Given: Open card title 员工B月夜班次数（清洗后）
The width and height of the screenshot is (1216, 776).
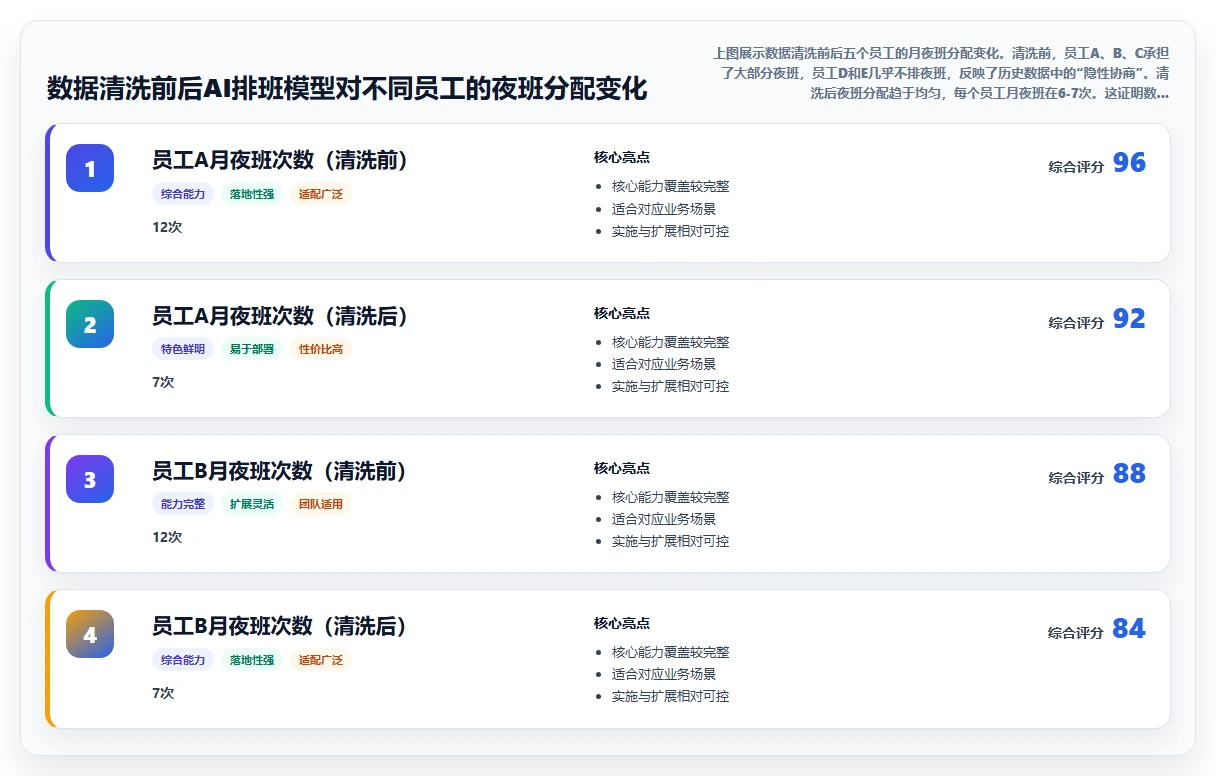Looking at the screenshot, I should click(x=281, y=627).
